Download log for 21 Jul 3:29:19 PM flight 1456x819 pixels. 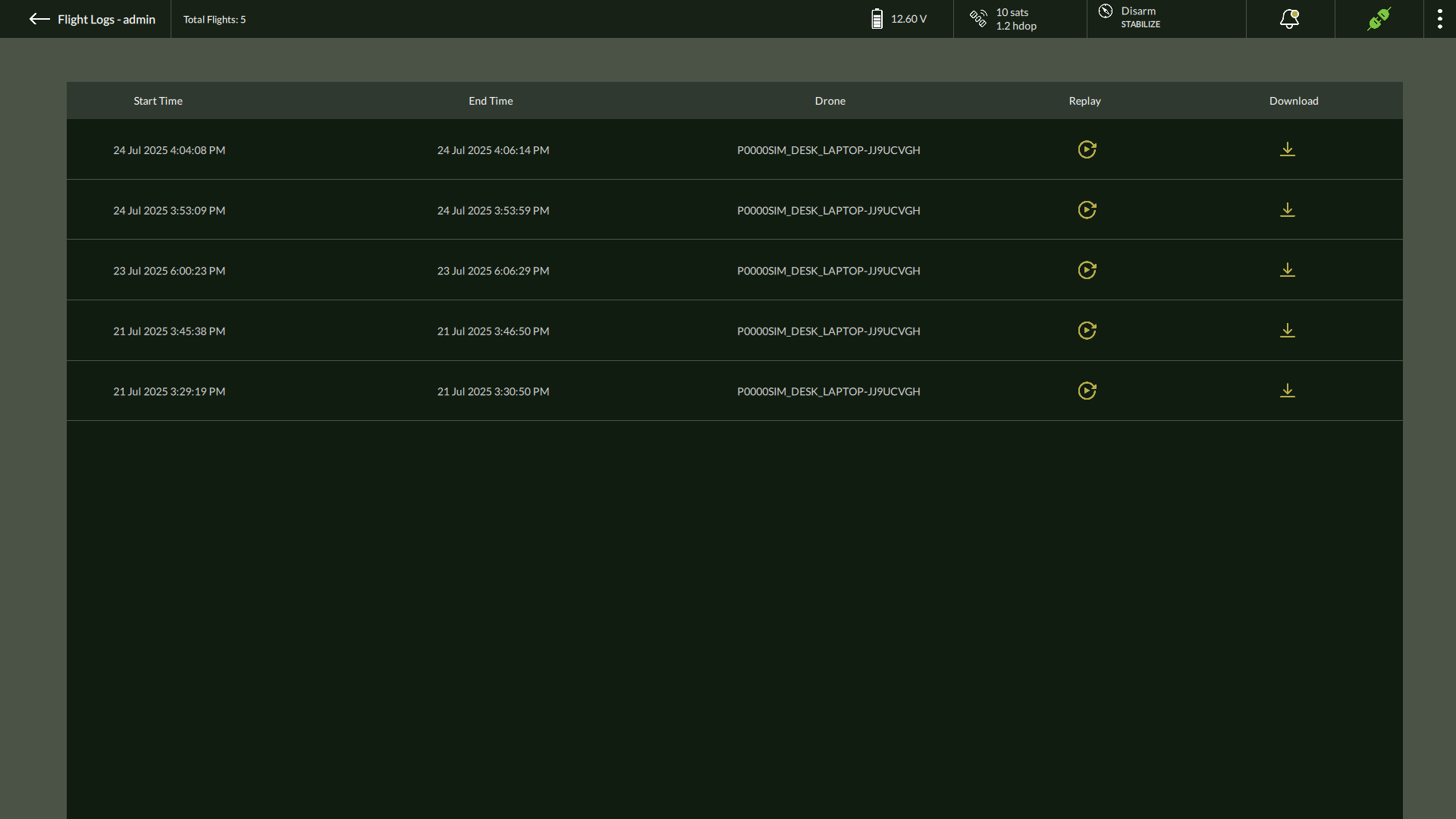[1288, 391]
